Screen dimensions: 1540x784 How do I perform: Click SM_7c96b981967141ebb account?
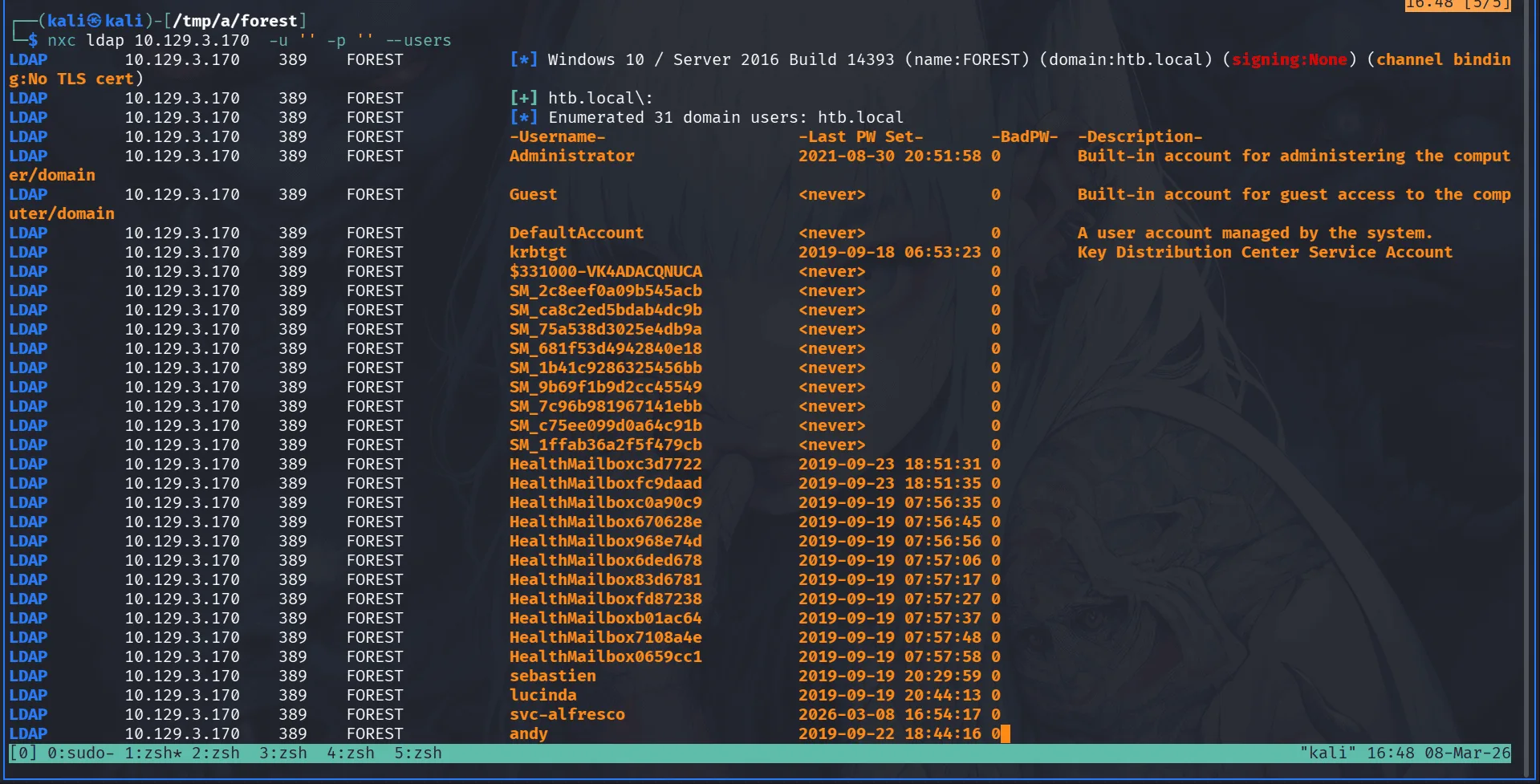(605, 406)
